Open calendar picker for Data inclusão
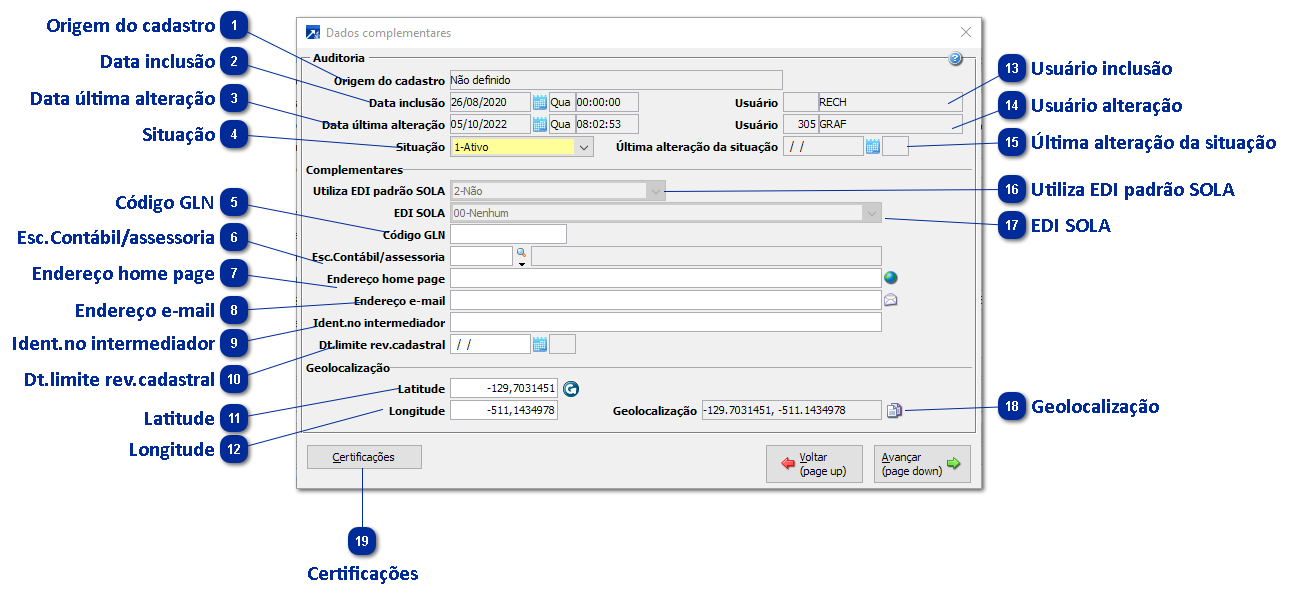Screen dimensions: 1292x602 (x=540, y=102)
